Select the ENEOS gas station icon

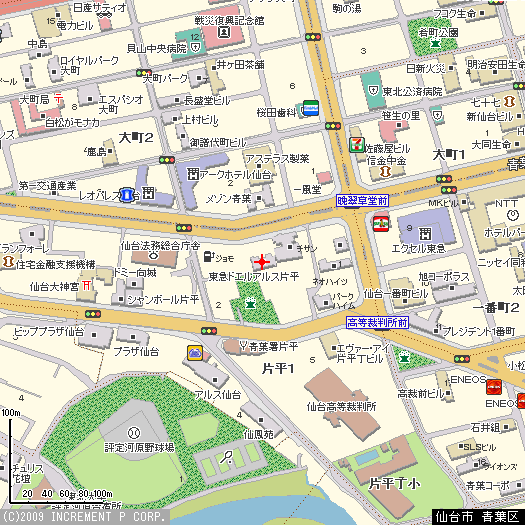tap(494, 387)
